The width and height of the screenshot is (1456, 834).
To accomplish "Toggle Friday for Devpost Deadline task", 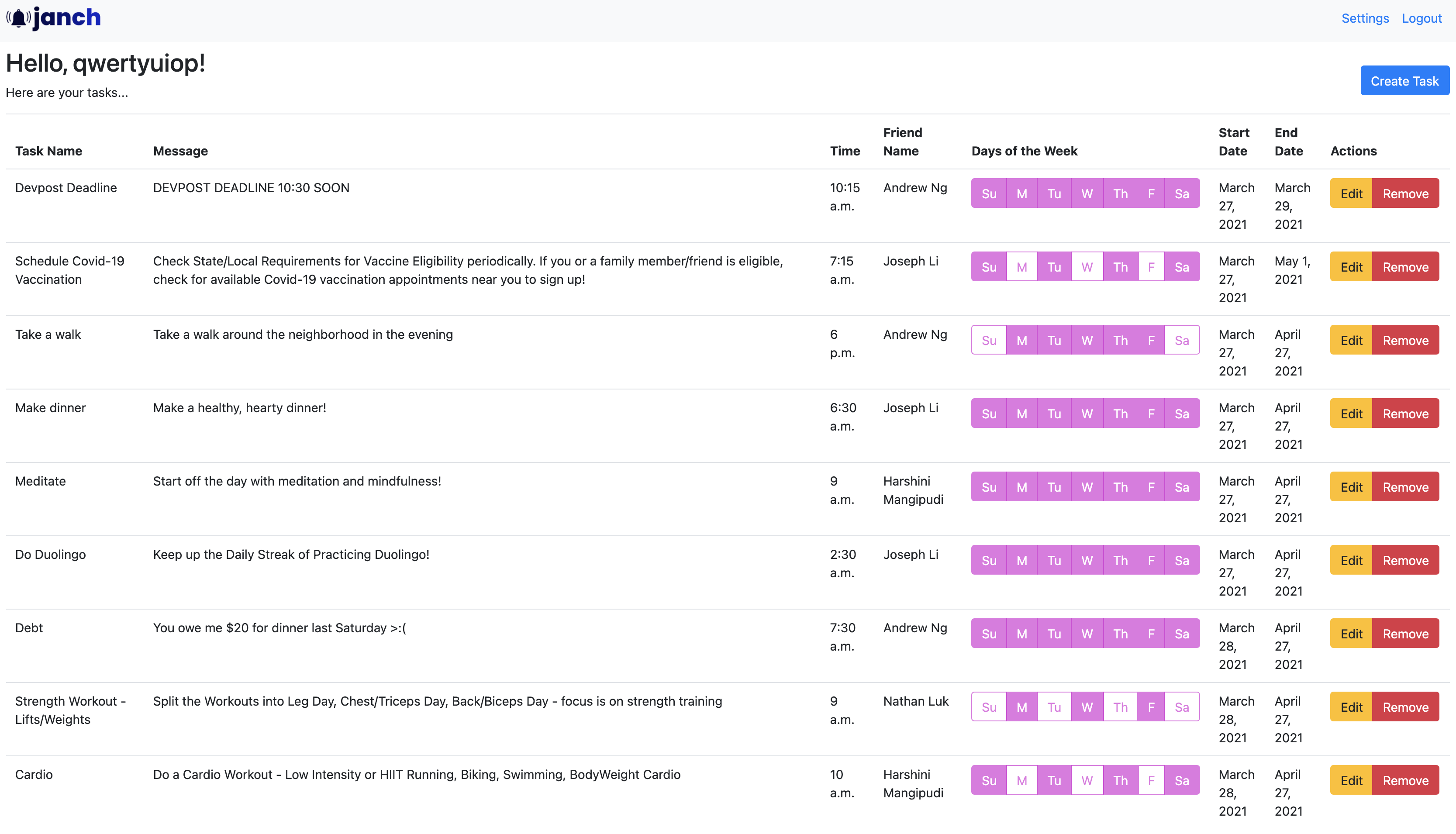I will tap(1151, 193).
